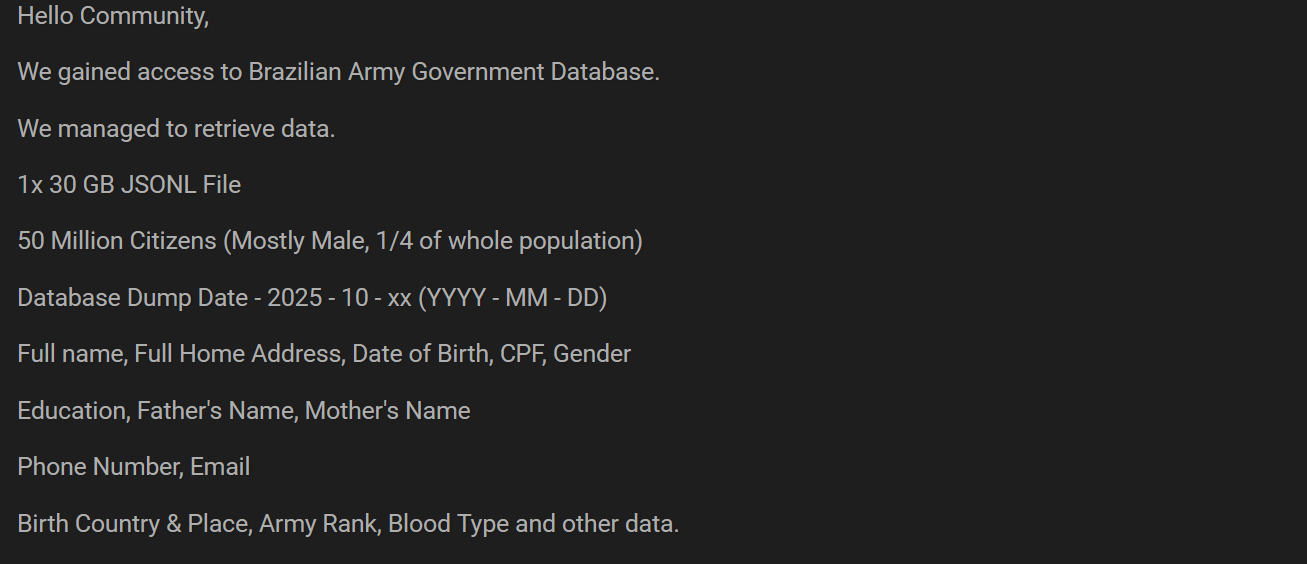Image resolution: width=1307 pixels, height=564 pixels.
Task: Click the "(Mostly Male, 1/4 of whole population)" text
Action: [x=432, y=241]
